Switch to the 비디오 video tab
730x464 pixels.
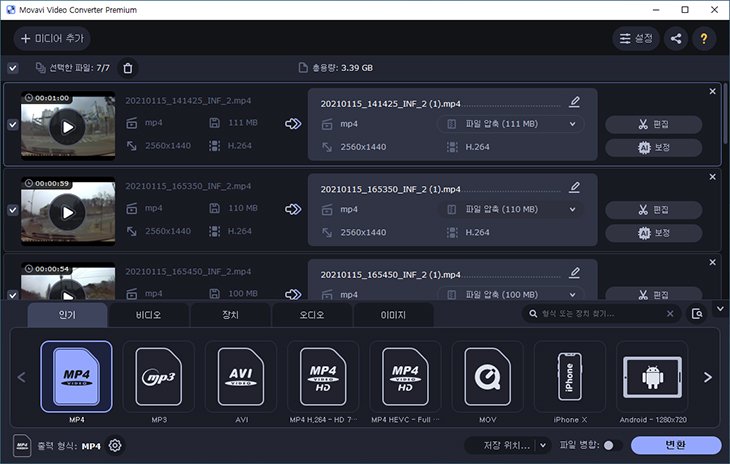(149, 315)
